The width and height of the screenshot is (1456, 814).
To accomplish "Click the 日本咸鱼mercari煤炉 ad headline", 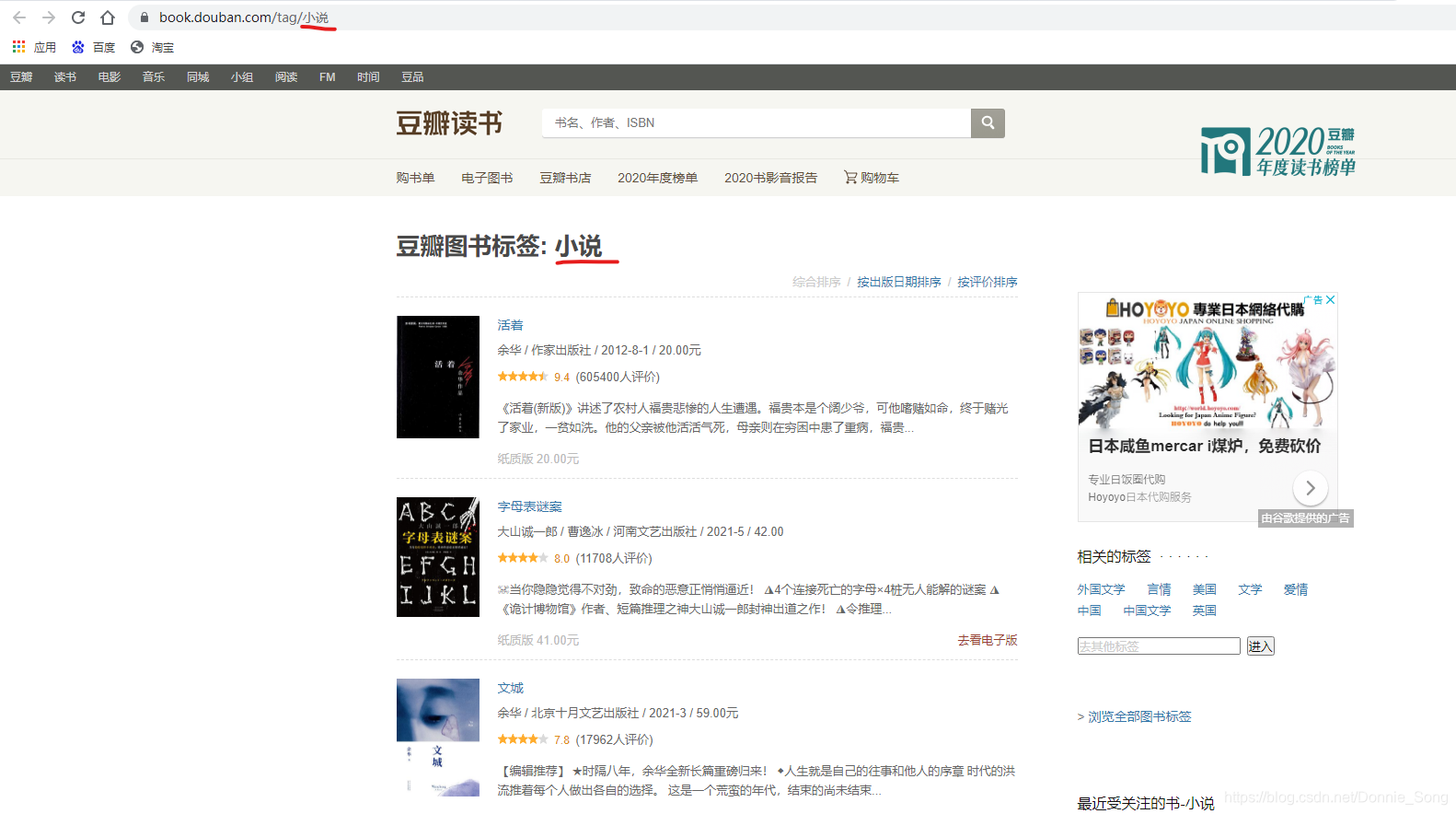I will [1205, 446].
